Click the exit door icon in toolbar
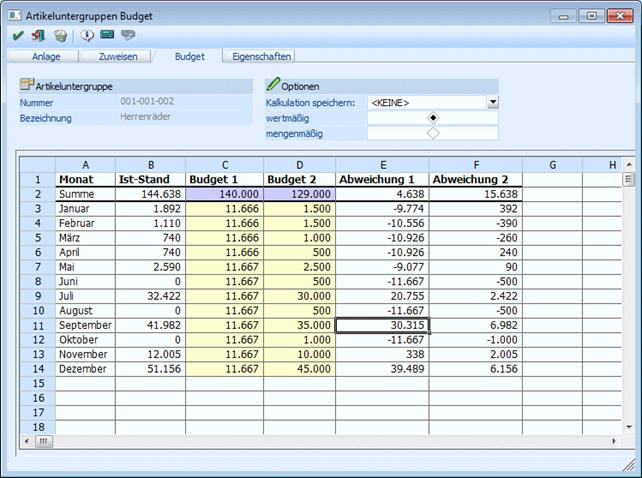This screenshot has height=478, width=642. (39, 35)
